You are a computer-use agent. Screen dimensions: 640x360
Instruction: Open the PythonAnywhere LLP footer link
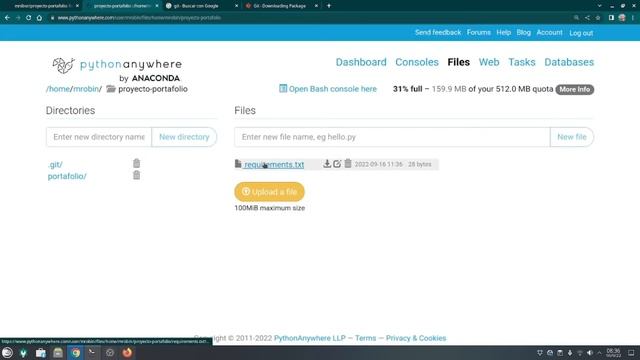[309, 338]
